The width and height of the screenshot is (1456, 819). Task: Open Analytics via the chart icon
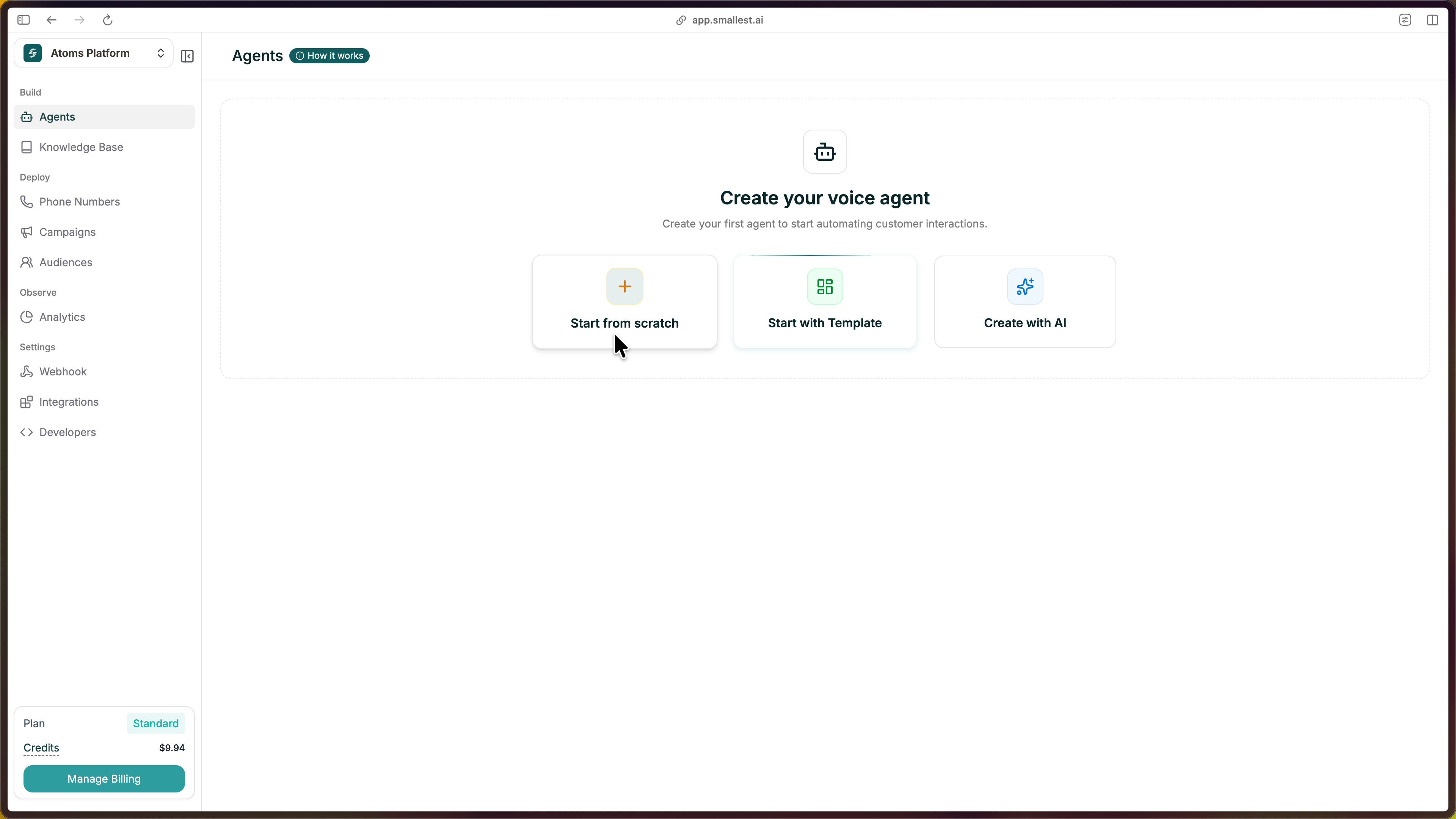pos(27,317)
